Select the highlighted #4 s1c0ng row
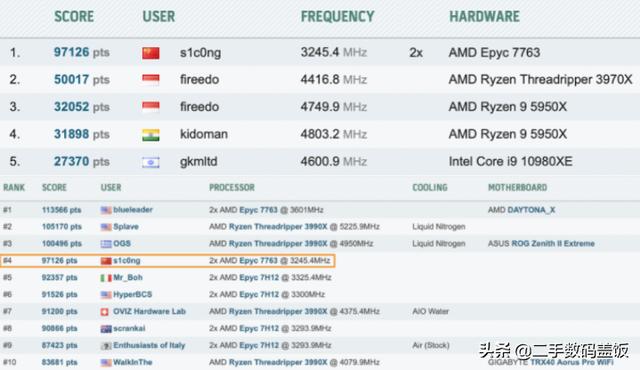This screenshot has height=370, width=640. click(168, 261)
